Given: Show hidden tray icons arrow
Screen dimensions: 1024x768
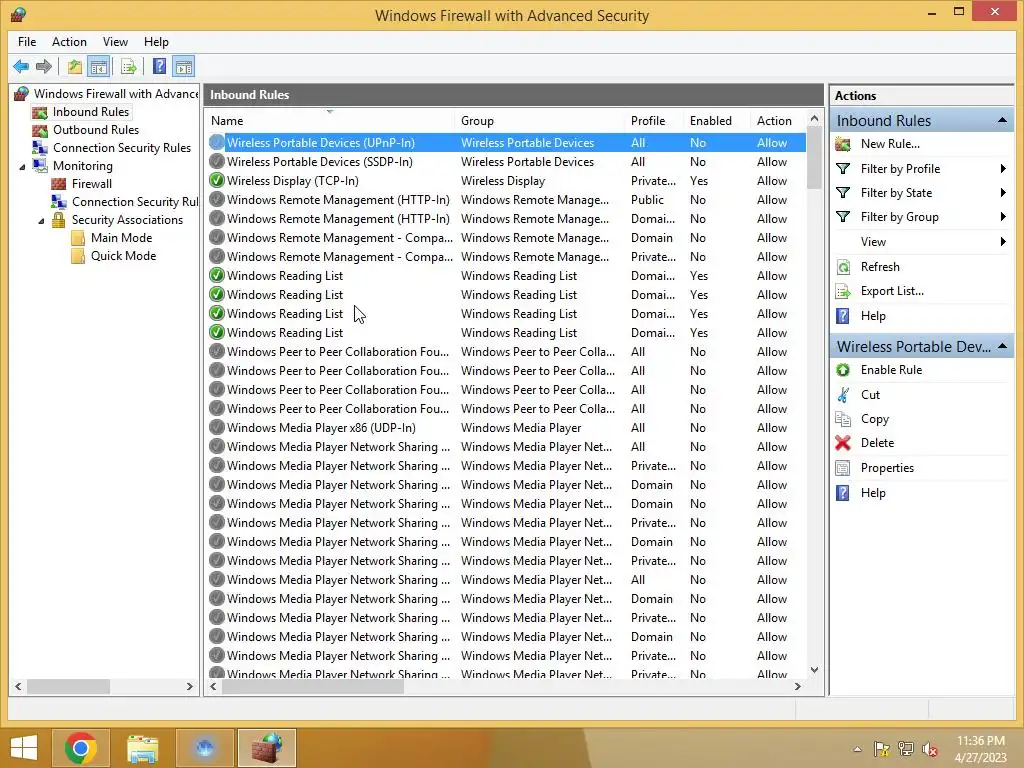Looking at the screenshot, I should coord(857,749).
